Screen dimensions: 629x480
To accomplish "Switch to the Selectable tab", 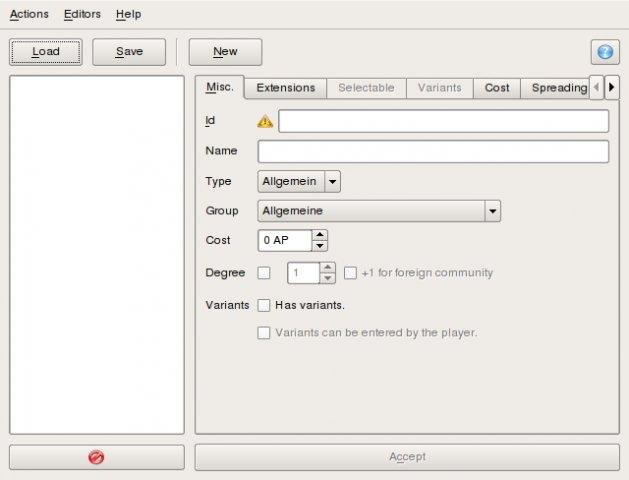I will 366,88.
